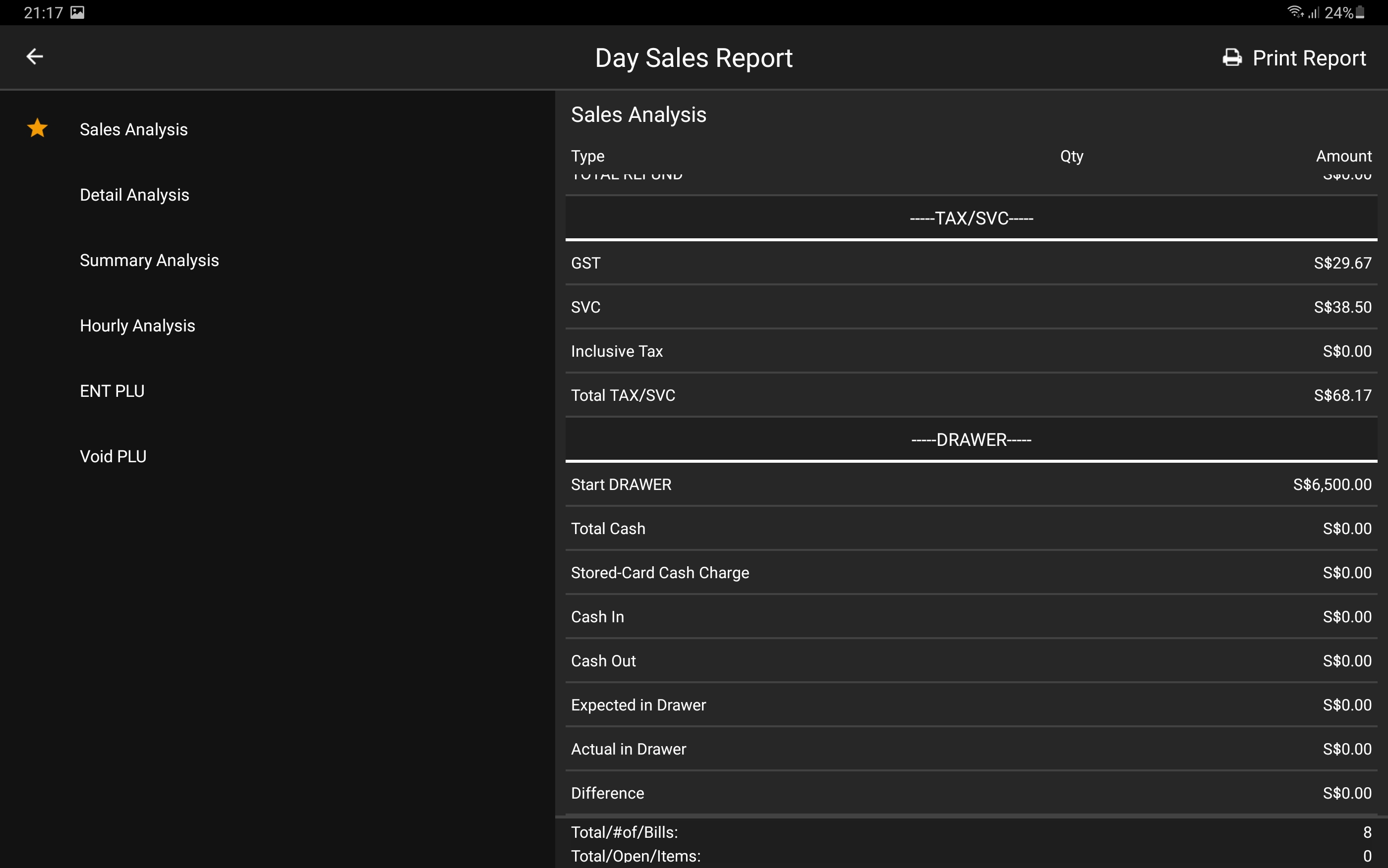1388x868 pixels.
Task: Tap the DRAWER section header
Action: (971, 440)
